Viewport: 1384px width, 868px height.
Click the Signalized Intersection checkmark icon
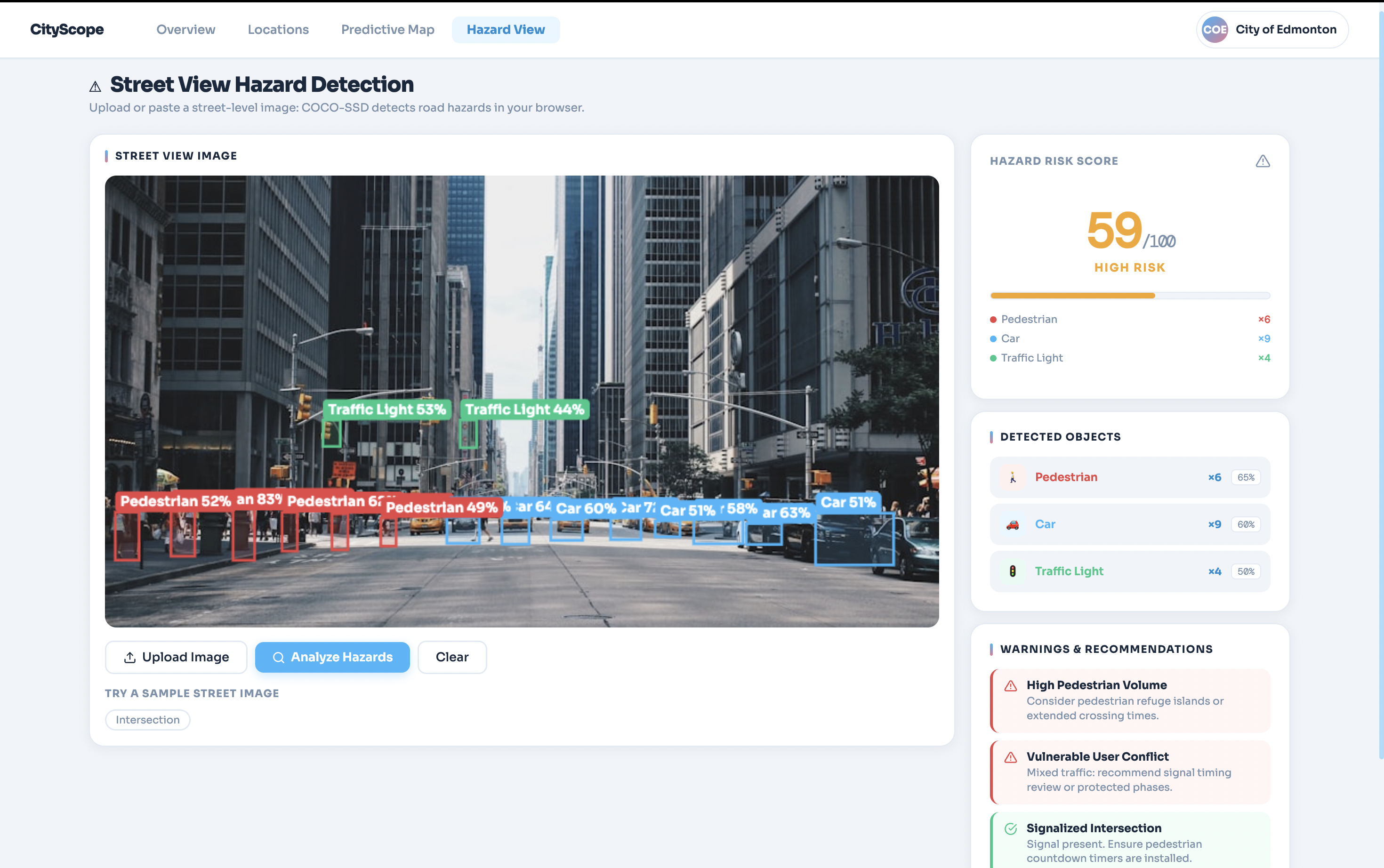(x=1011, y=829)
